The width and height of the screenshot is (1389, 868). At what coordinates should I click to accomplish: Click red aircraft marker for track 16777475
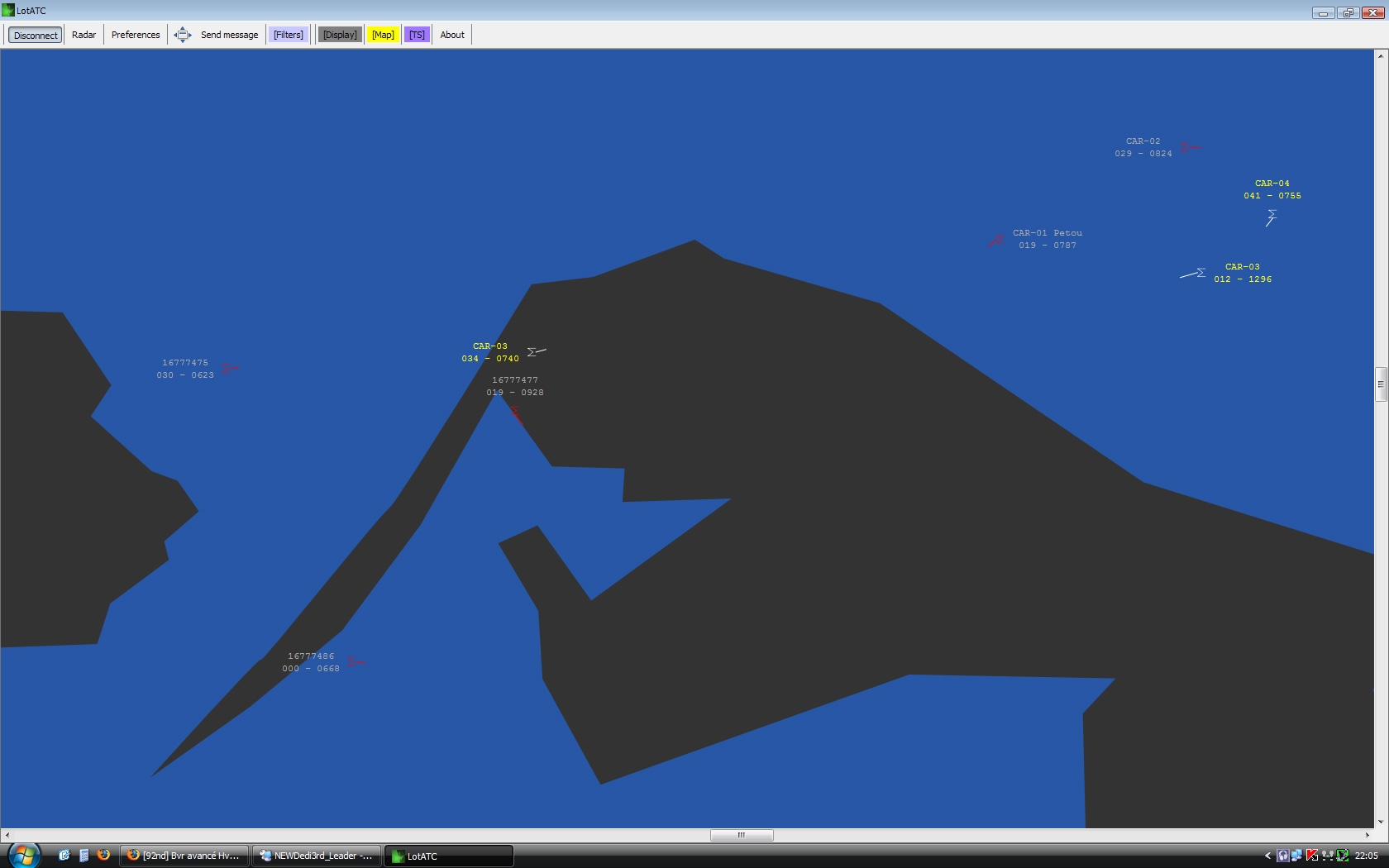click(230, 369)
